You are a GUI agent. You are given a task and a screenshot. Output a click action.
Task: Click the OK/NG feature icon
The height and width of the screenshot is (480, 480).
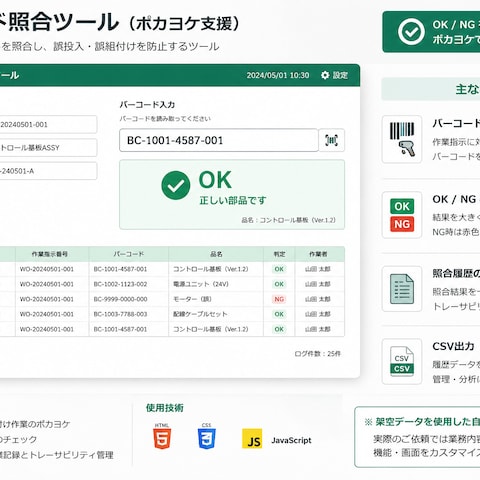coord(402,215)
